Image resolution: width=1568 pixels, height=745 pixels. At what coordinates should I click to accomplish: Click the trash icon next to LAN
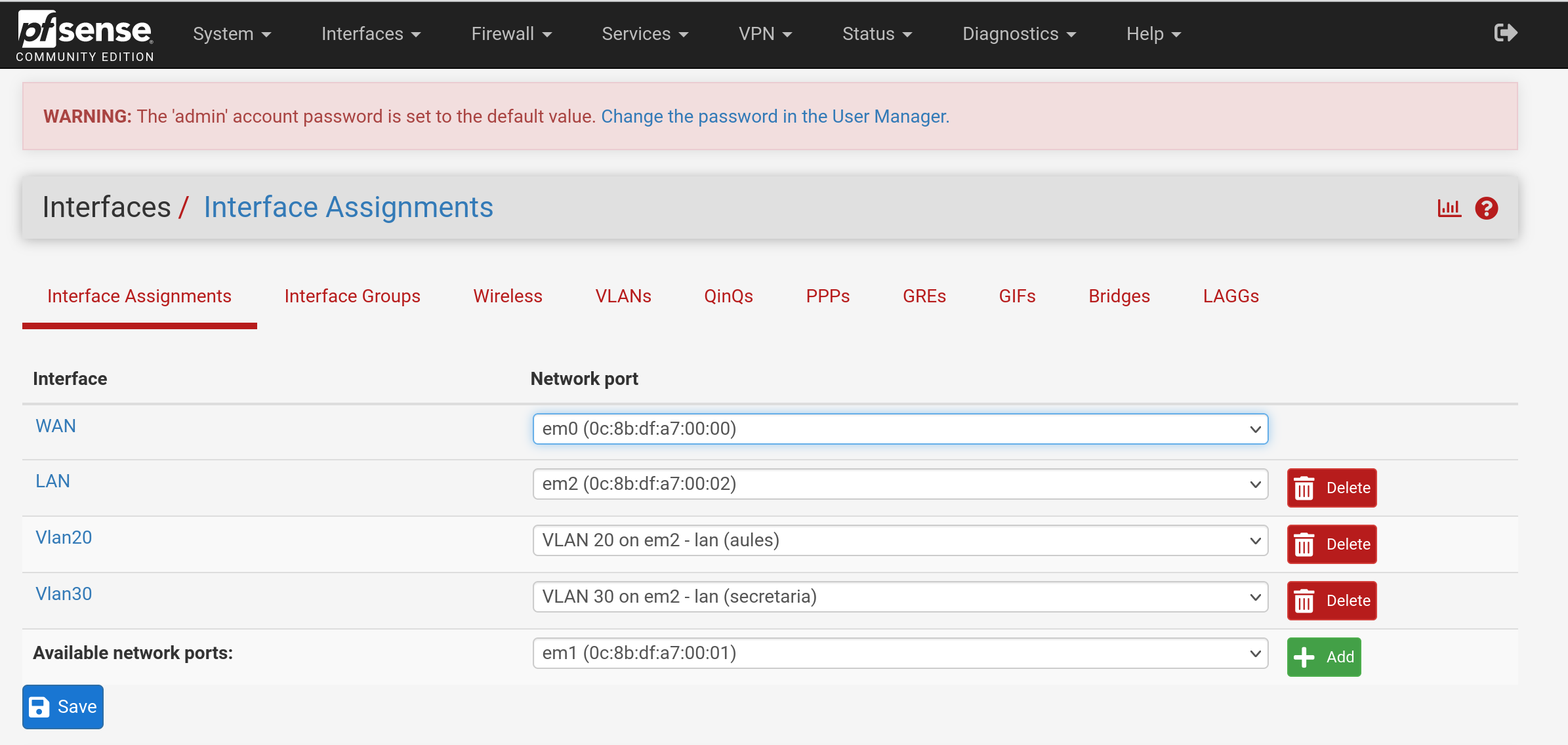point(1304,488)
